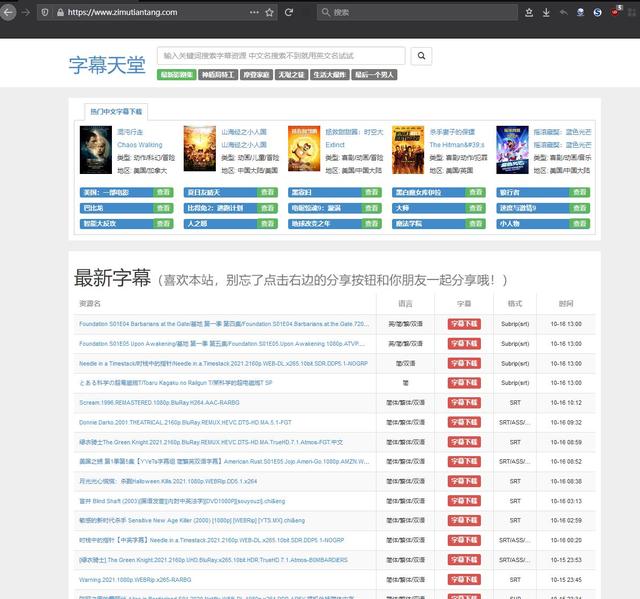The image size is (640, 599).
Task: Click 查看 next to 速度与激情9
Action: coord(580,208)
